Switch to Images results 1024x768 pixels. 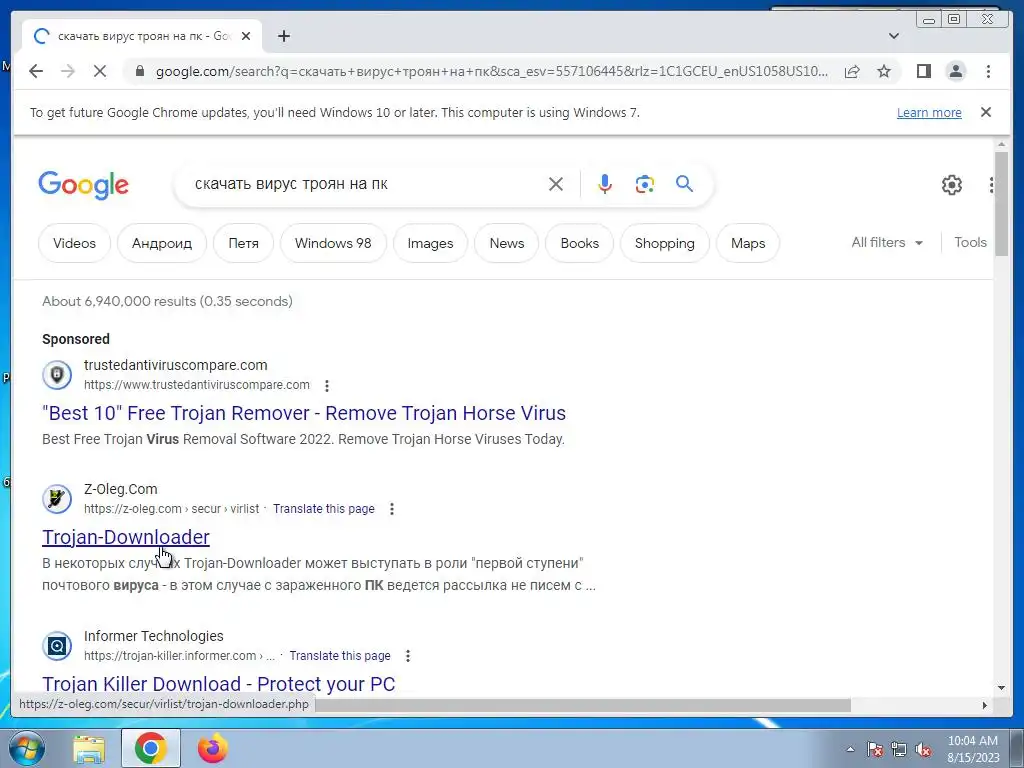[x=430, y=243]
